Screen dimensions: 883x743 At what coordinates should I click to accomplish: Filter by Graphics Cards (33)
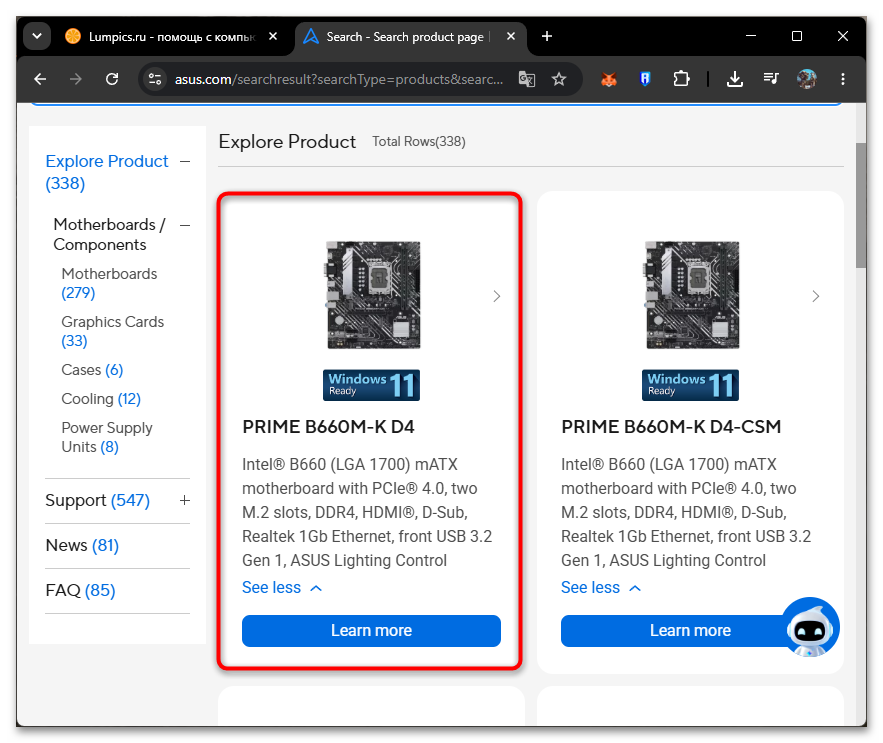113,331
